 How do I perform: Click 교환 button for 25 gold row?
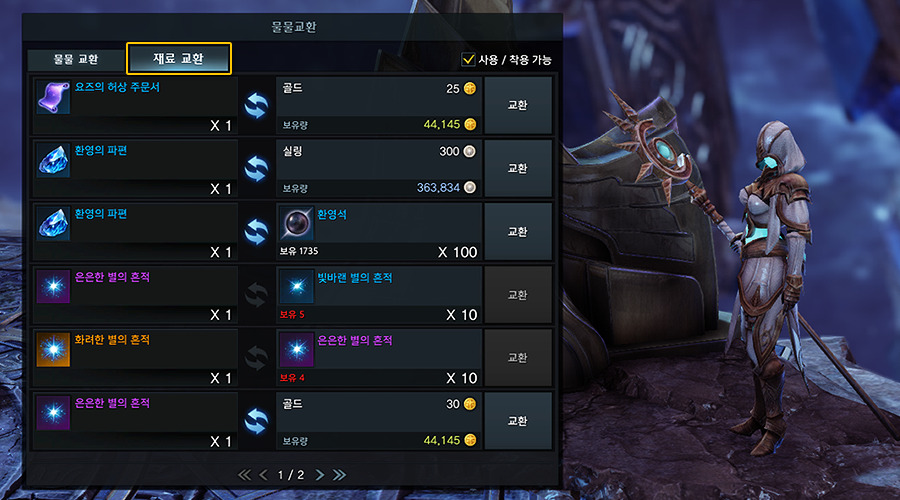(x=518, y=106)
